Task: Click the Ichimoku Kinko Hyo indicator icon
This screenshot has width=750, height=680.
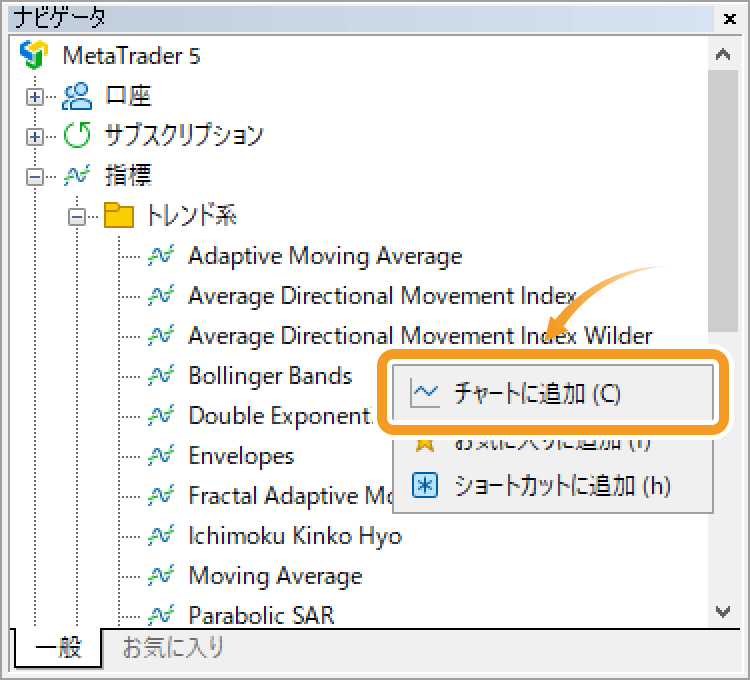Action: 161,536
